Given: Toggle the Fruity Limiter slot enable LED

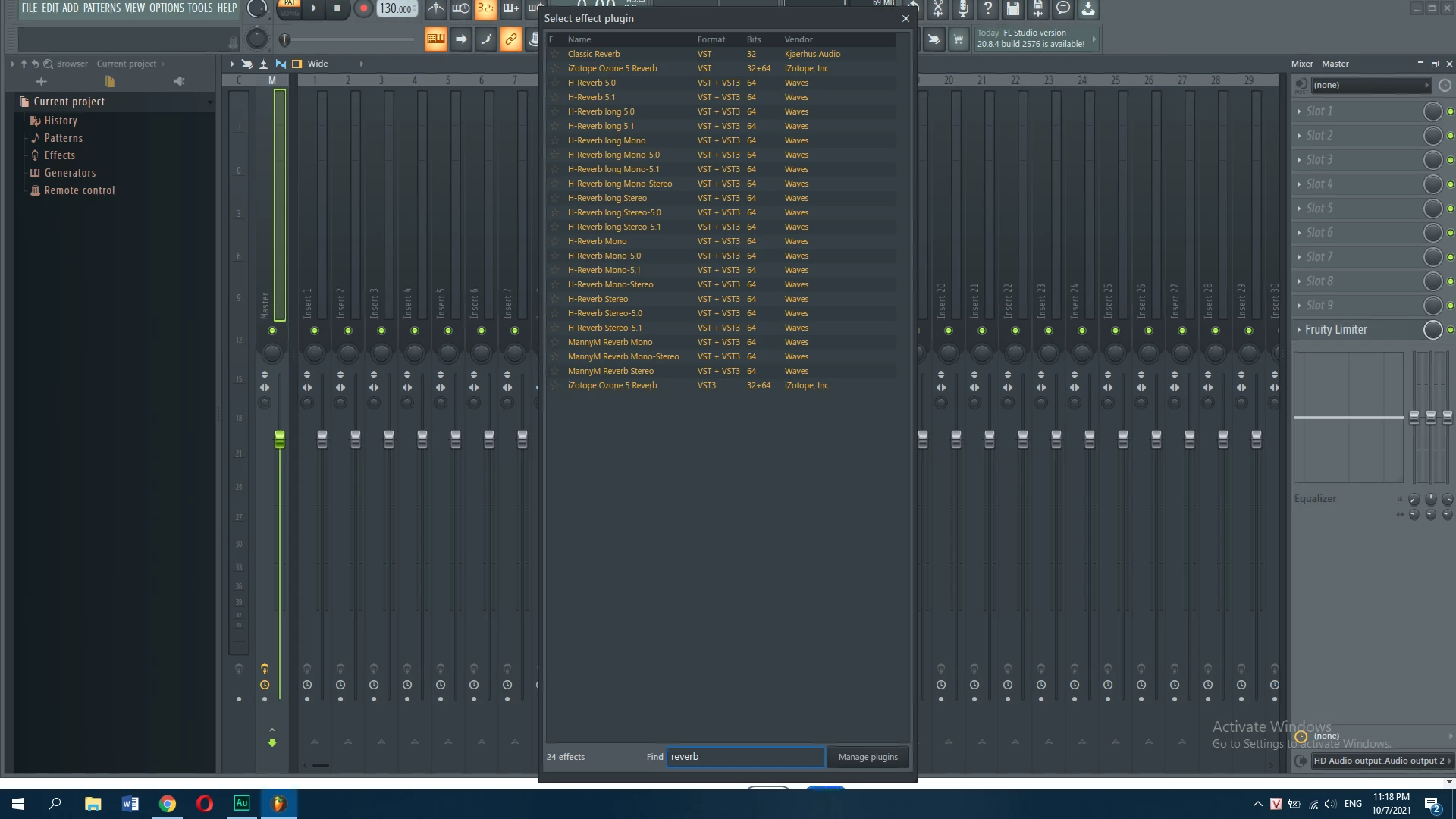Looking at the screenshot, I should tap(1450, 330).
